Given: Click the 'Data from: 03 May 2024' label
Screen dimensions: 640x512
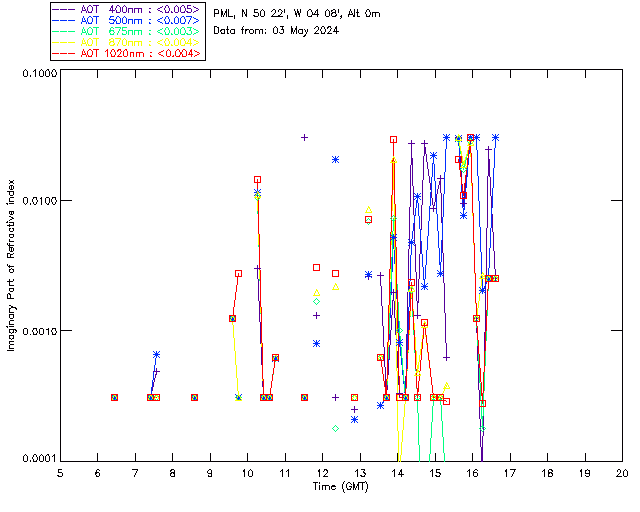Looking at the screenshot, I should pyautogui.click(x=276, y=31).
